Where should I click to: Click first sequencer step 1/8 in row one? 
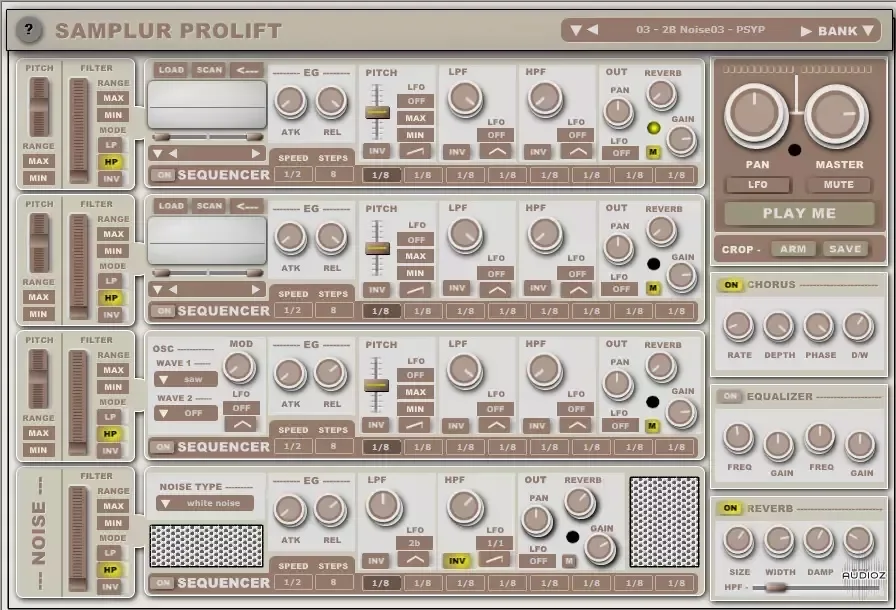coord(381,175)
